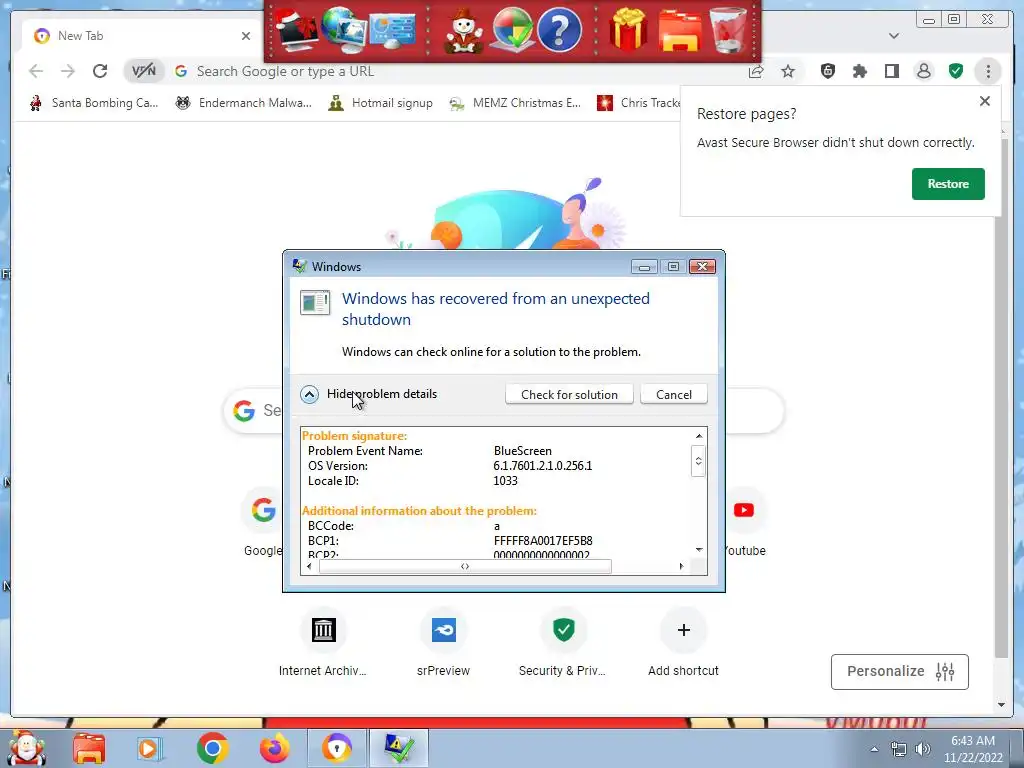Open the Santa Start button
Screen dimensions: 1024x768
[x=26, y=748]
